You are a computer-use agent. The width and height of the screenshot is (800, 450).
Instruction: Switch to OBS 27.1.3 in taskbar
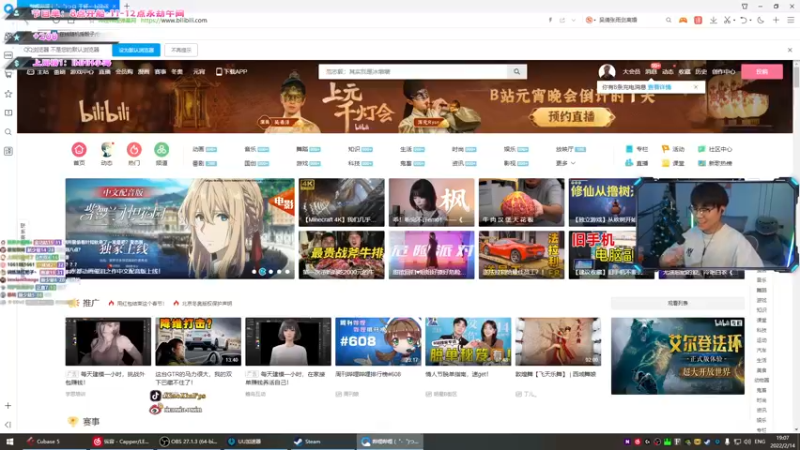click(187, 441)
